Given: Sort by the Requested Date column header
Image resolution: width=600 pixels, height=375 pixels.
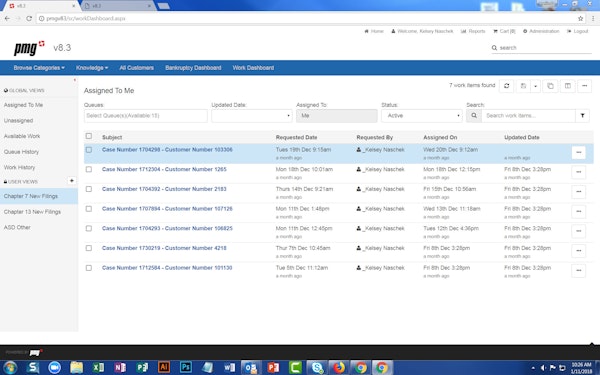Looking at the screenshot, I should (x=296, y=137).
